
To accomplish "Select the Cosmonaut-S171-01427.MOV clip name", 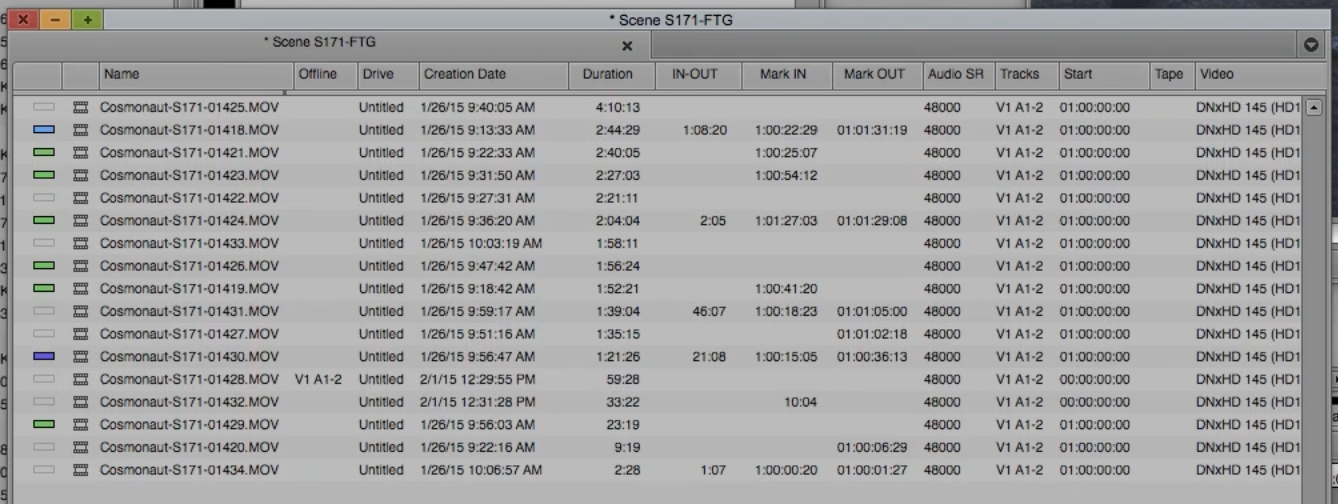I will pyautogui.click(x=189, y=334).
